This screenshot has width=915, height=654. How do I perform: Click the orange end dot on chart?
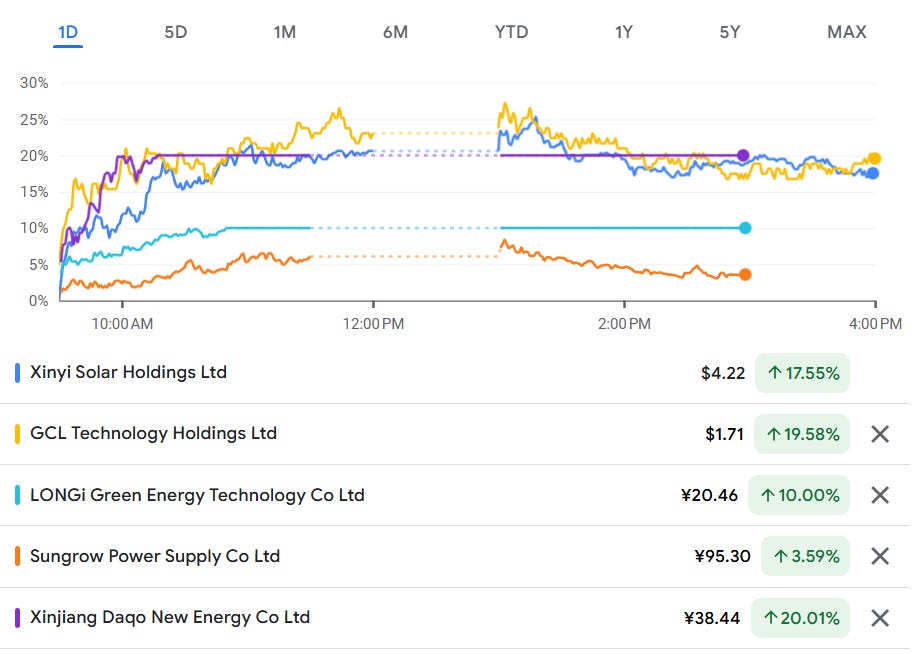(x=745, y=274)
